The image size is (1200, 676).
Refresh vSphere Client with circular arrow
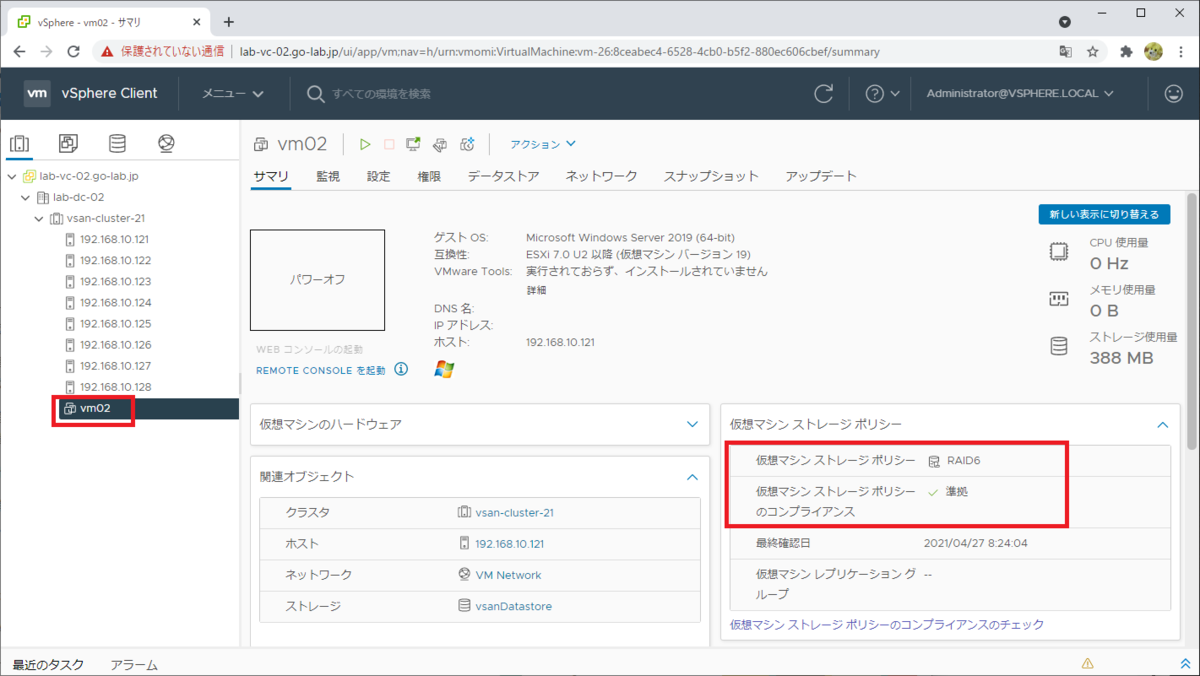click(x=824, y=93)
